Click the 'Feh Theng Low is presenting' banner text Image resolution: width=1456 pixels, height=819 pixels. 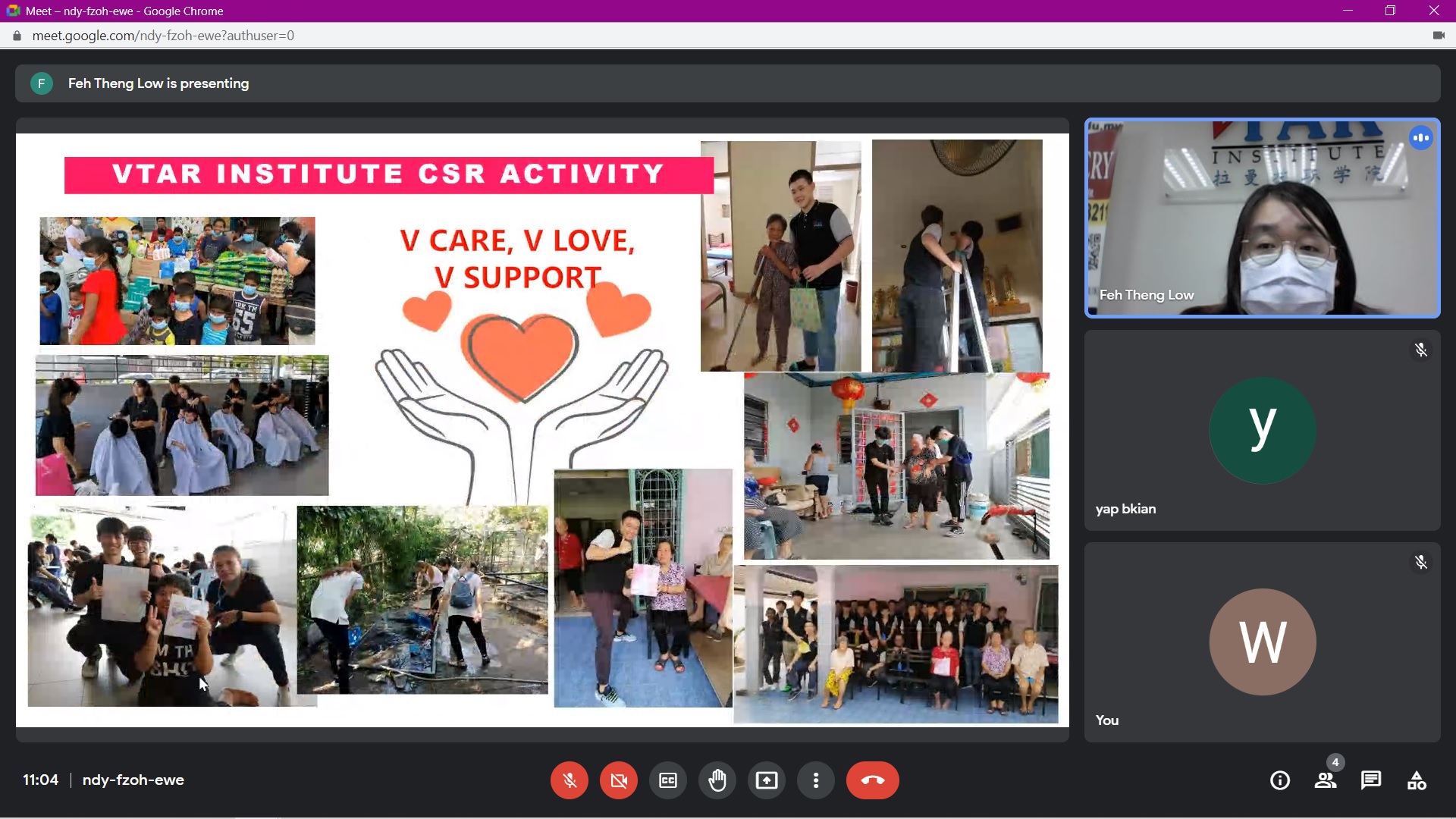click(158, 83)
